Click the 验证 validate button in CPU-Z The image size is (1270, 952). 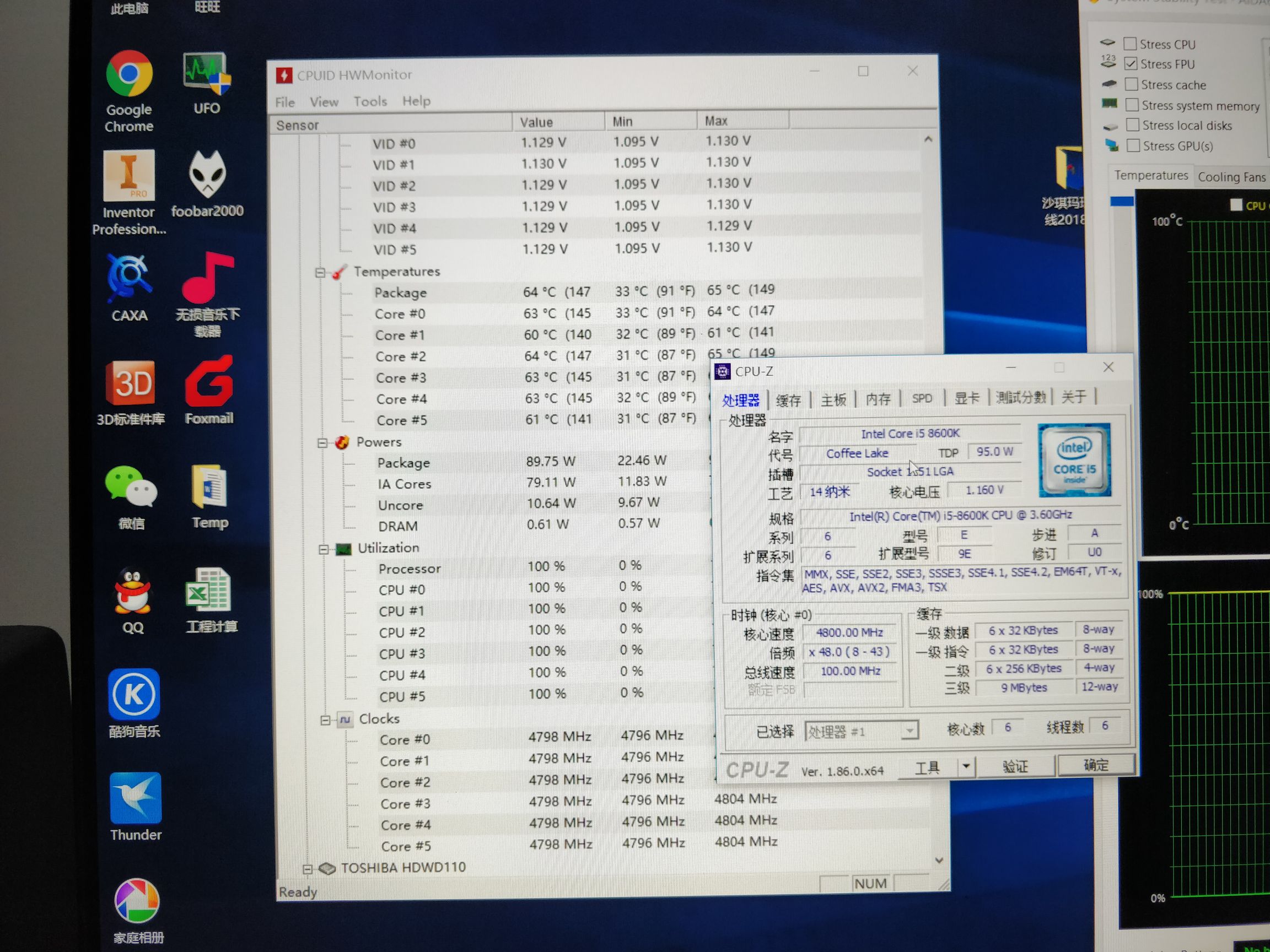pyautogui.click(x=1016, y=766)
